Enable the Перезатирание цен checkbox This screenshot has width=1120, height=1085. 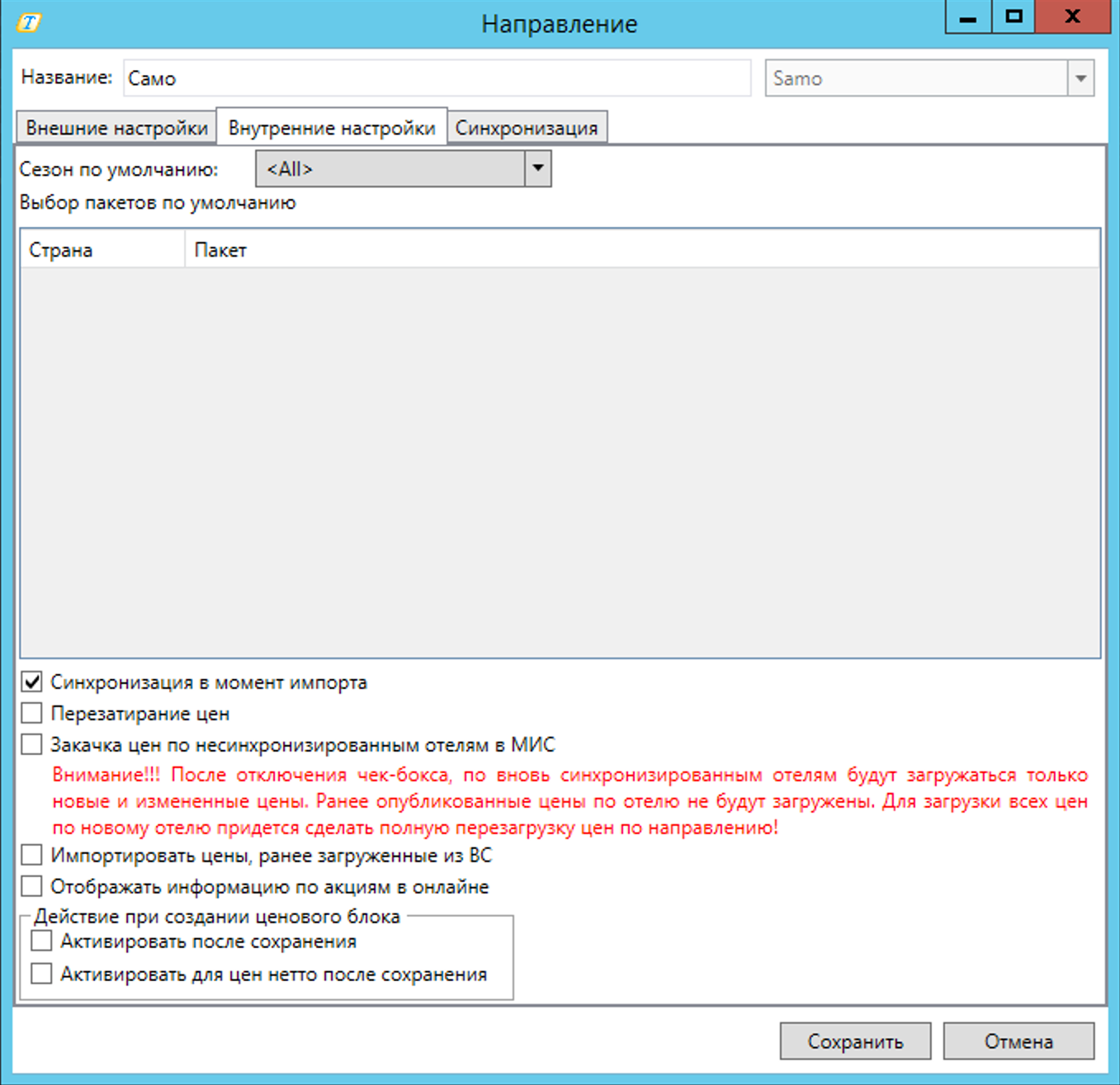(x=32, y=713)
